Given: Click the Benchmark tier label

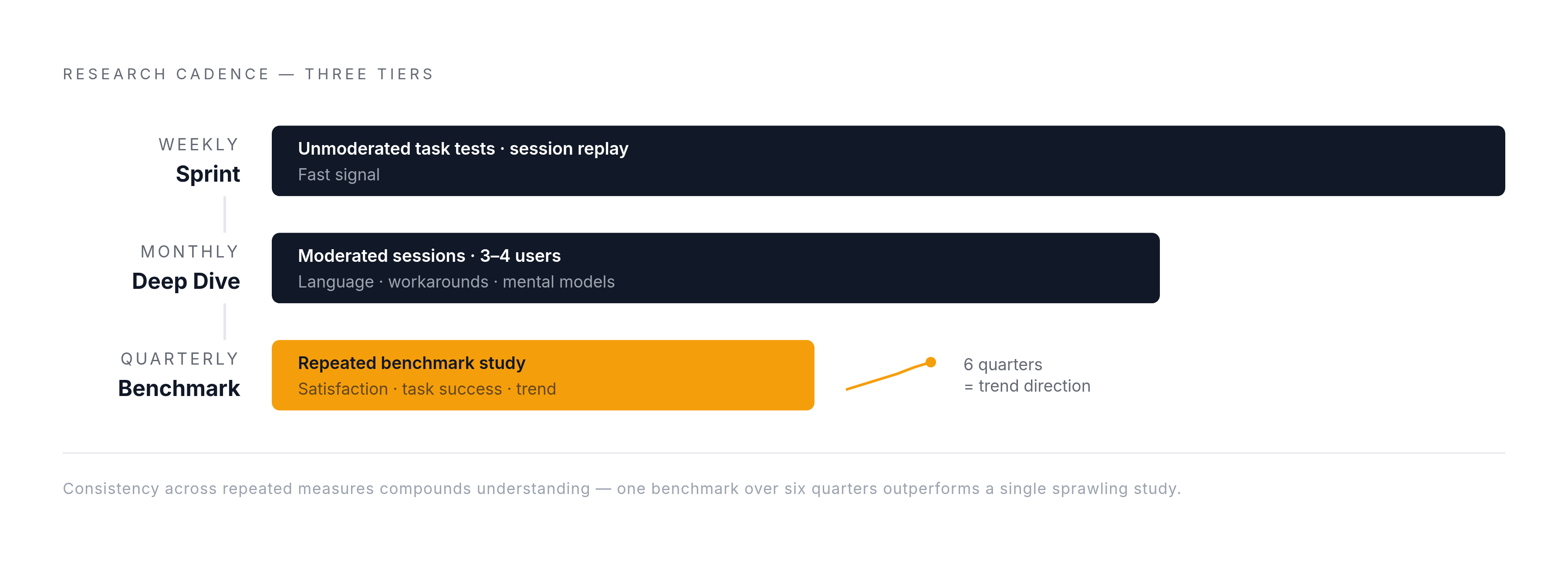Looking at the screenshot, I should click(179, 389).
